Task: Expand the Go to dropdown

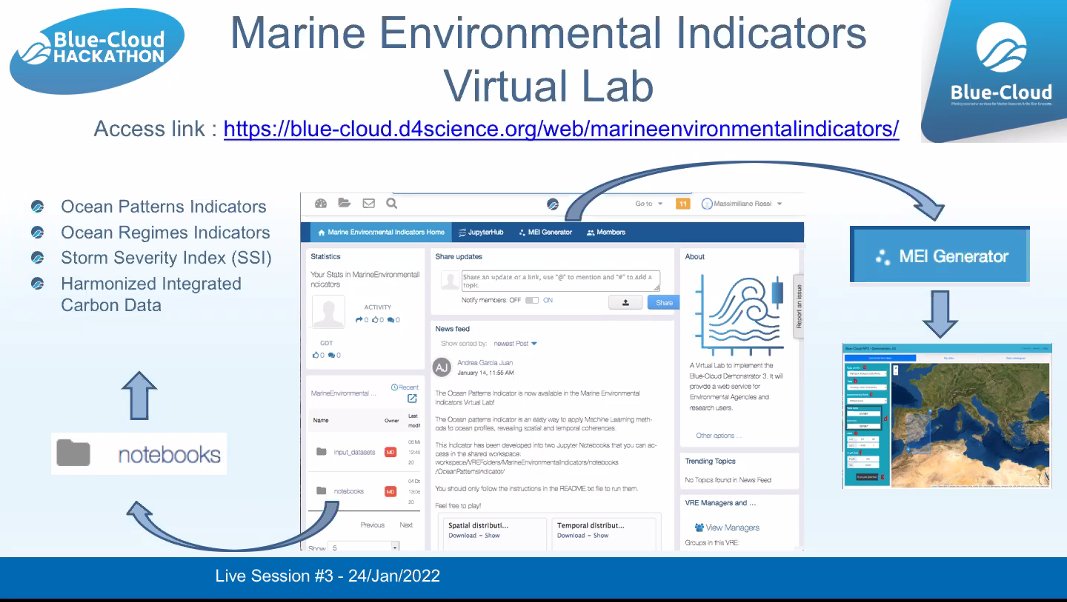Action: (x=649, y=203)
